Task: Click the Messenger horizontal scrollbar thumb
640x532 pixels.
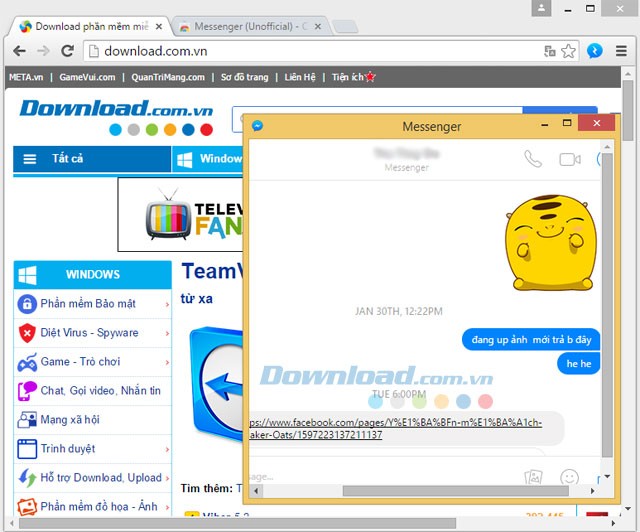Action: pyautogui.click(x=456, y=491)
